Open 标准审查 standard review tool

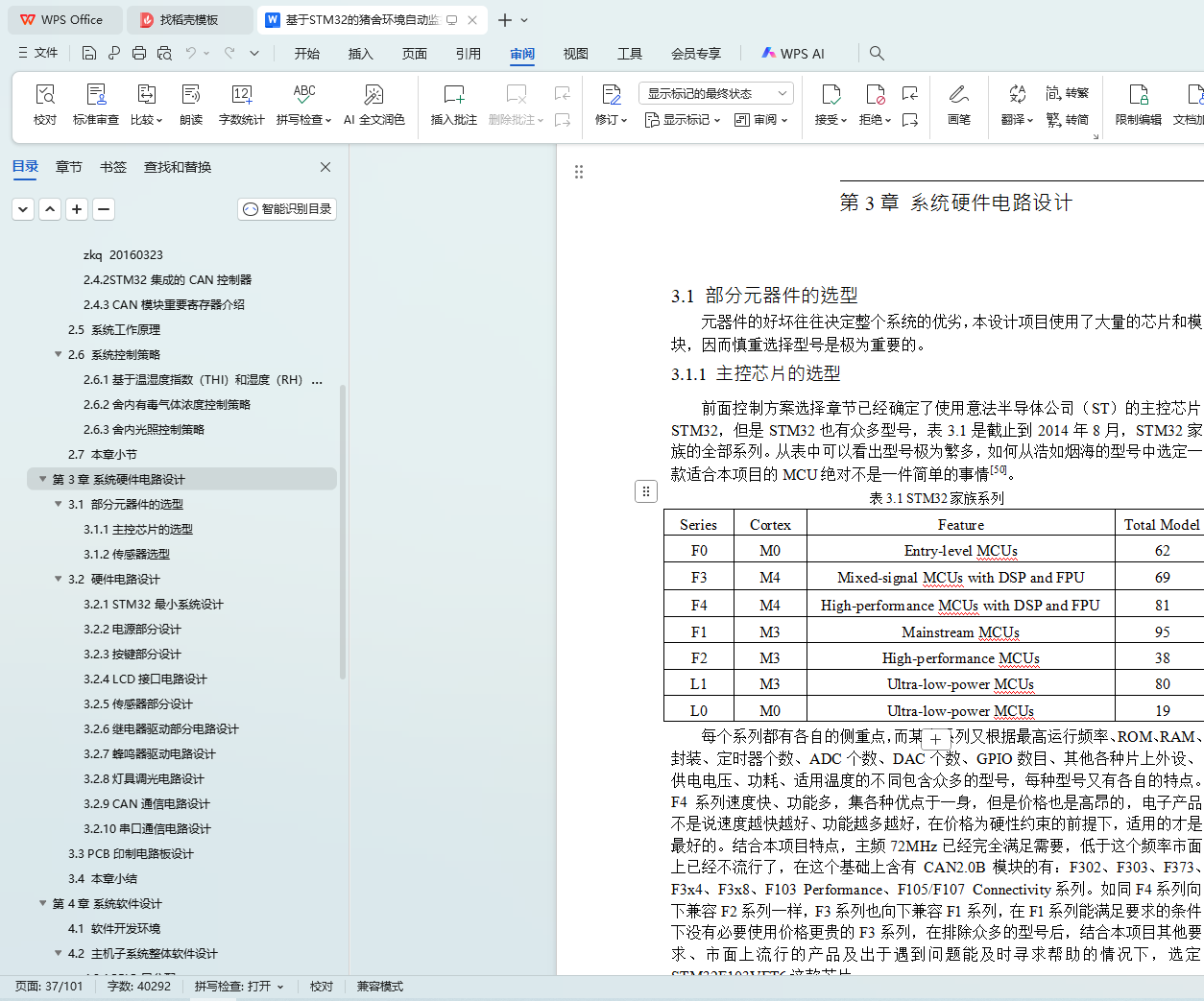pyautogui.click(x=96, y=105)
